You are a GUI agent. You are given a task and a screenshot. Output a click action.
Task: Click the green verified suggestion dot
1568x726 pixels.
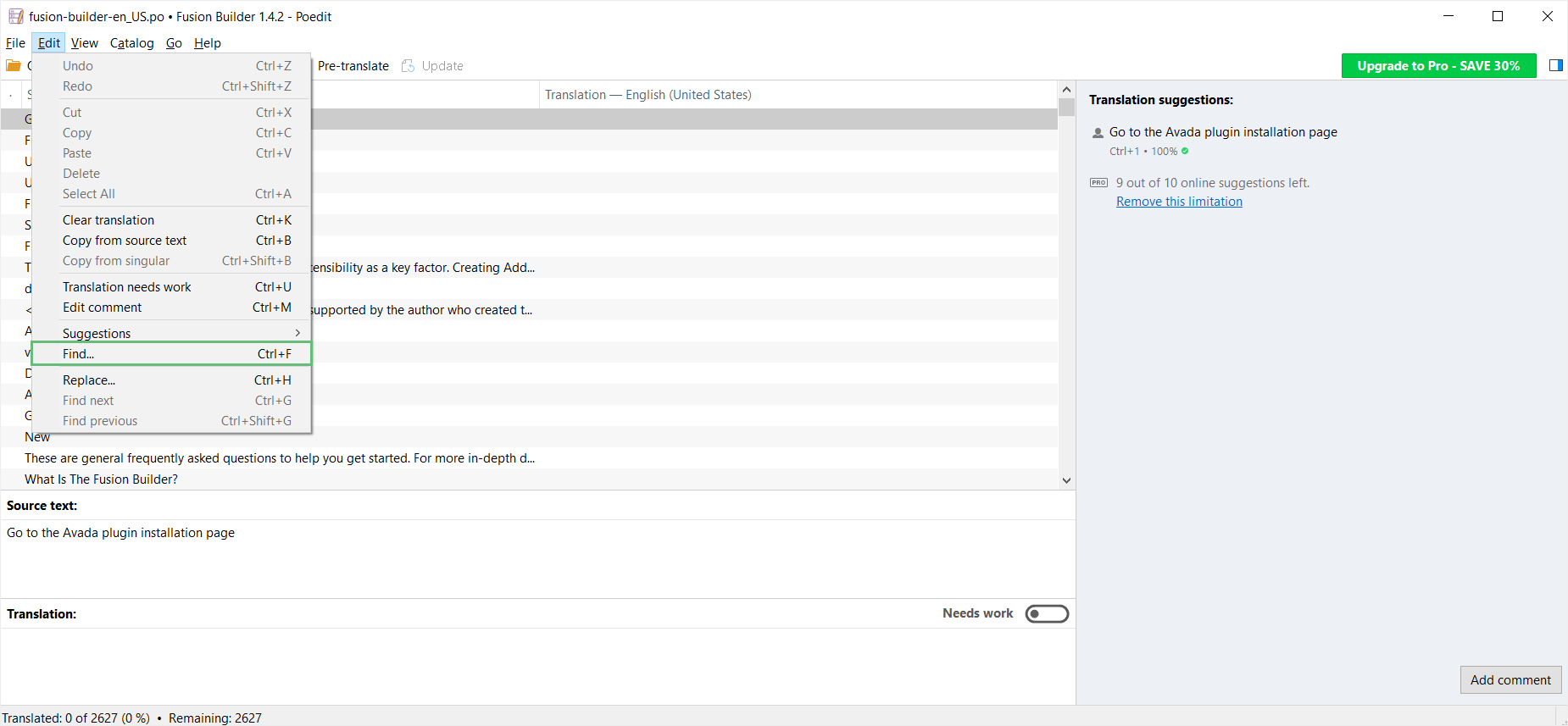pos(1185,151)
